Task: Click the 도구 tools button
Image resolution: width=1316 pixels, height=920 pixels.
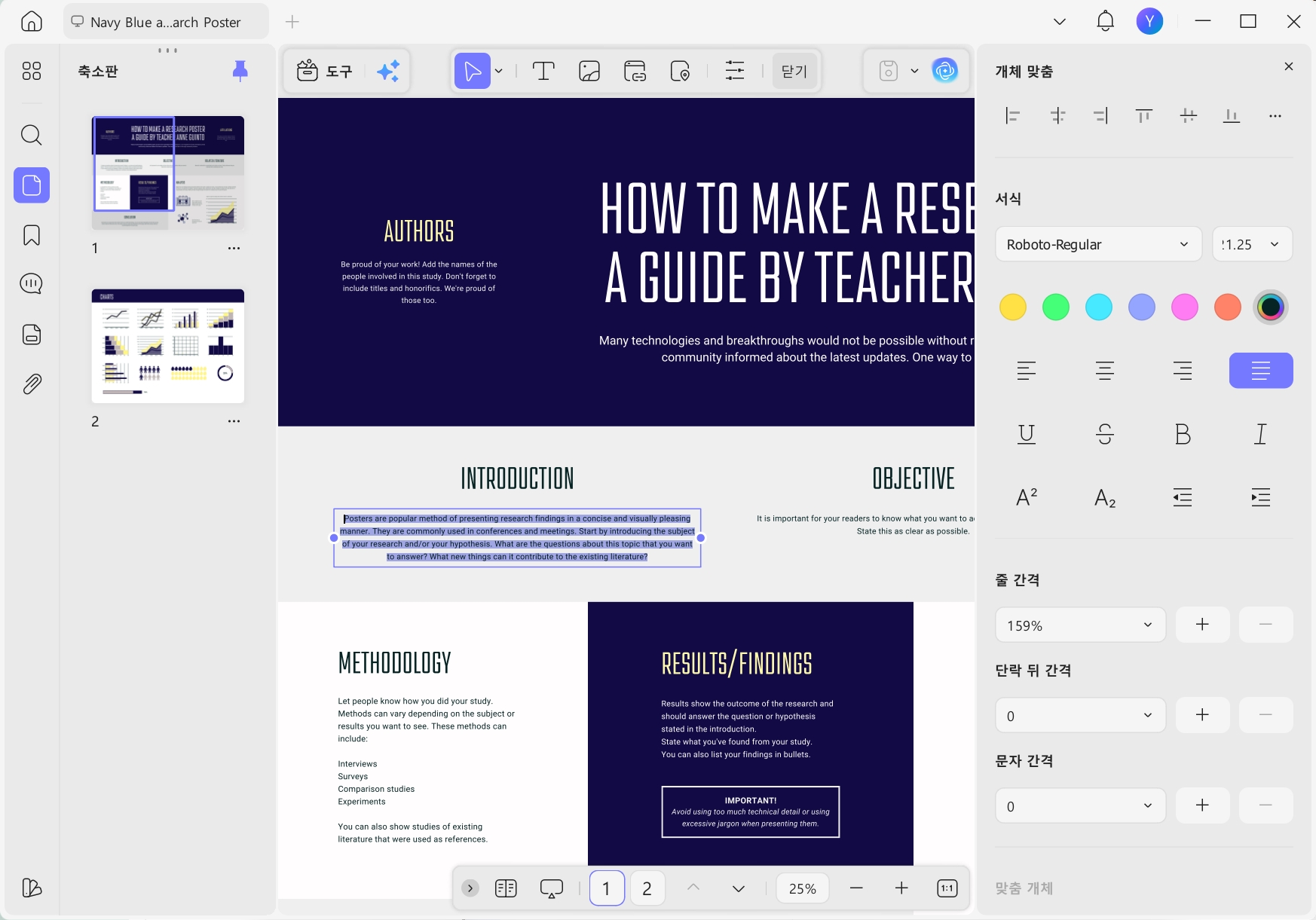Action: point(324,72)
